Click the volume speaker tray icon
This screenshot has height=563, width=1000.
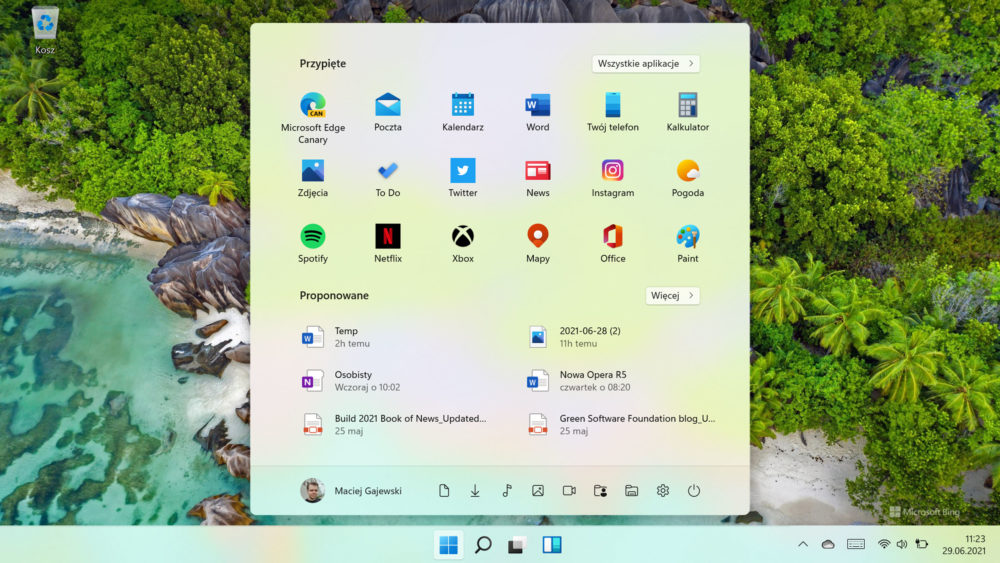click(x=902, y=545)
